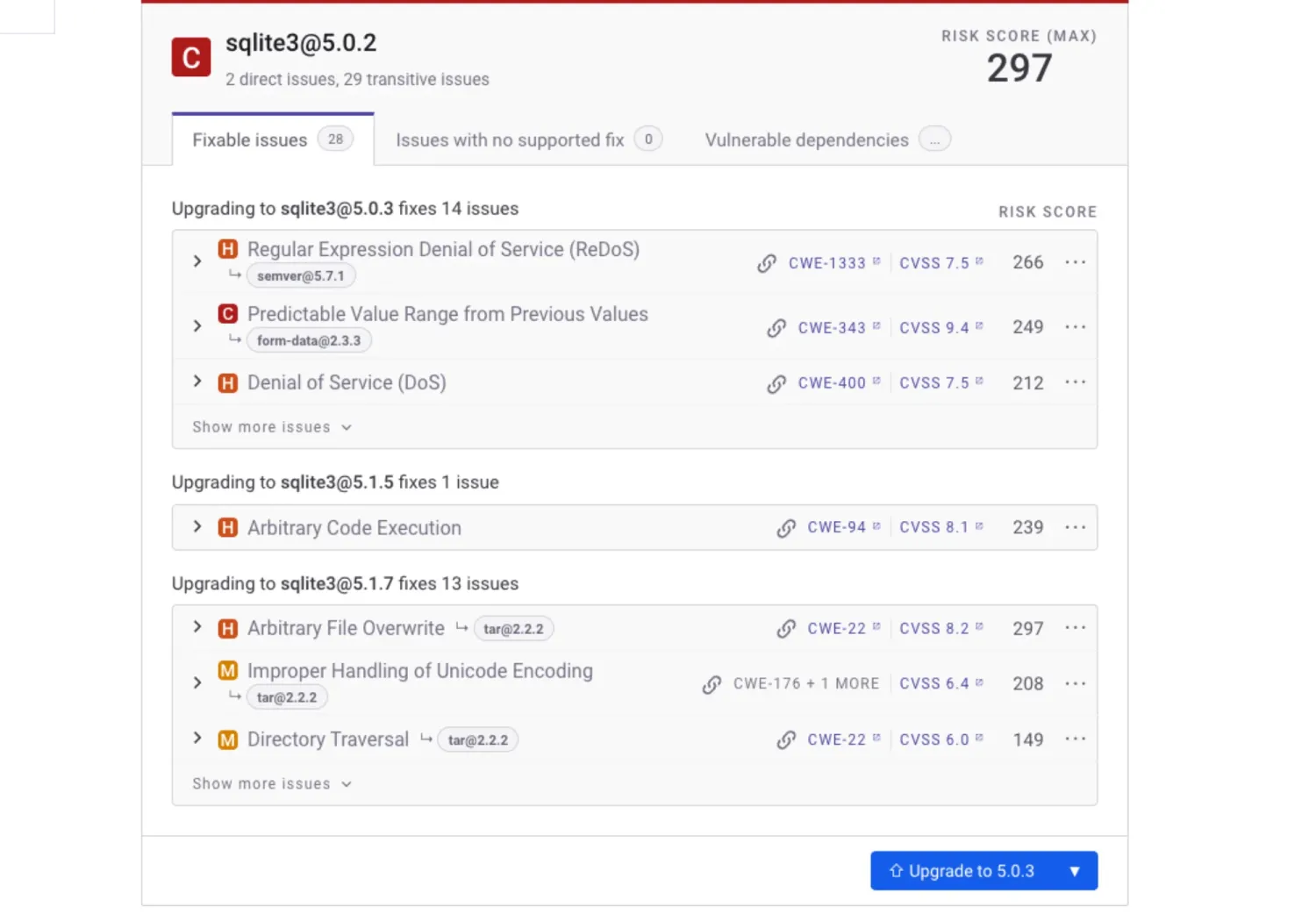The width and height of the screenshot is (1316, 921).
Task: Open the CWE-1333 link
Action: point(833,263)
